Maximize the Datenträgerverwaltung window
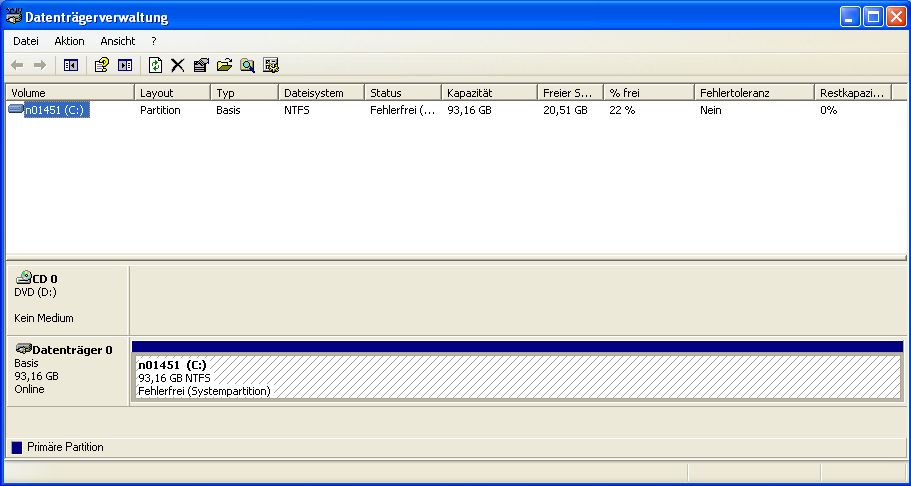The height and width of the screenshot is (486, 911). (x=873, y=16)
